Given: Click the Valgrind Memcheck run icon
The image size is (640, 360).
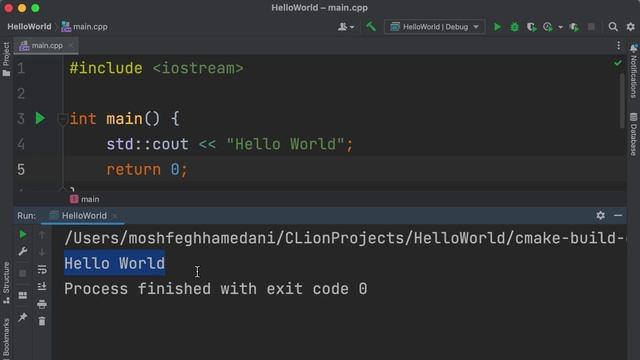Looking at the screenshot, I should (x=574, y=27).
